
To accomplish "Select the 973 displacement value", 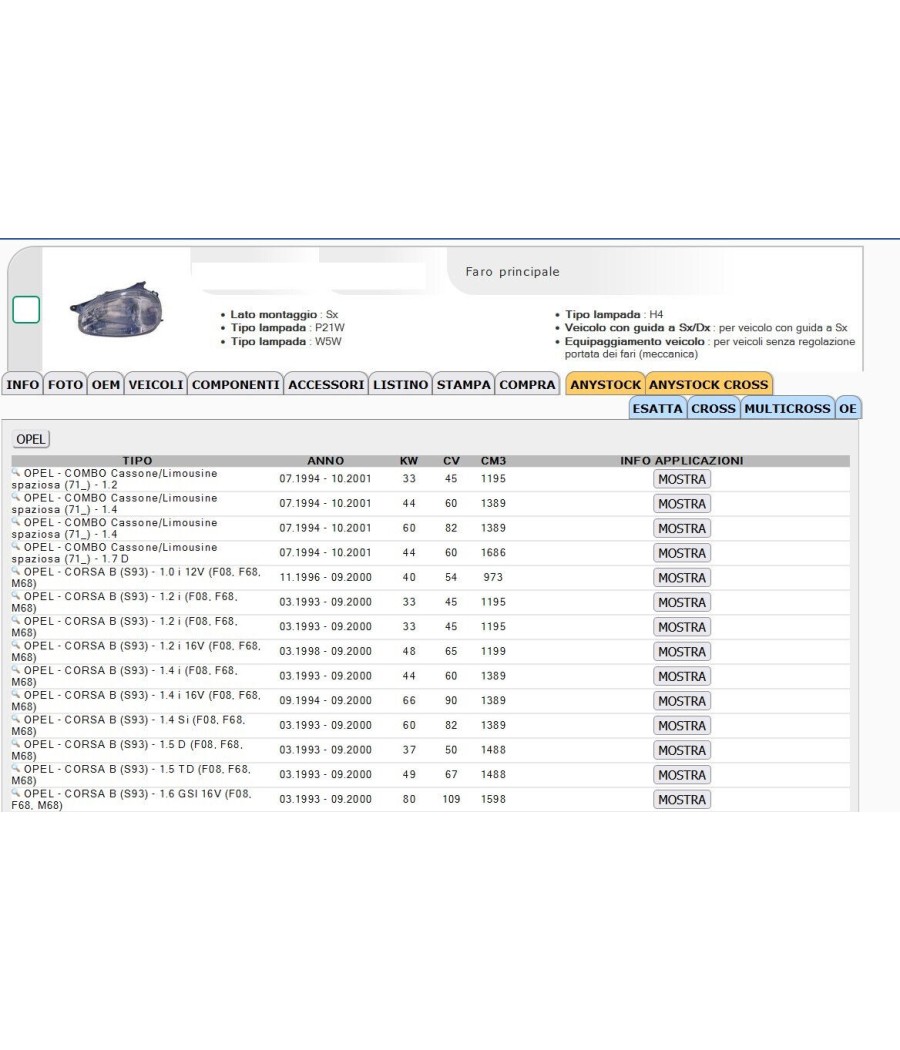I will (x=494, y=577).
